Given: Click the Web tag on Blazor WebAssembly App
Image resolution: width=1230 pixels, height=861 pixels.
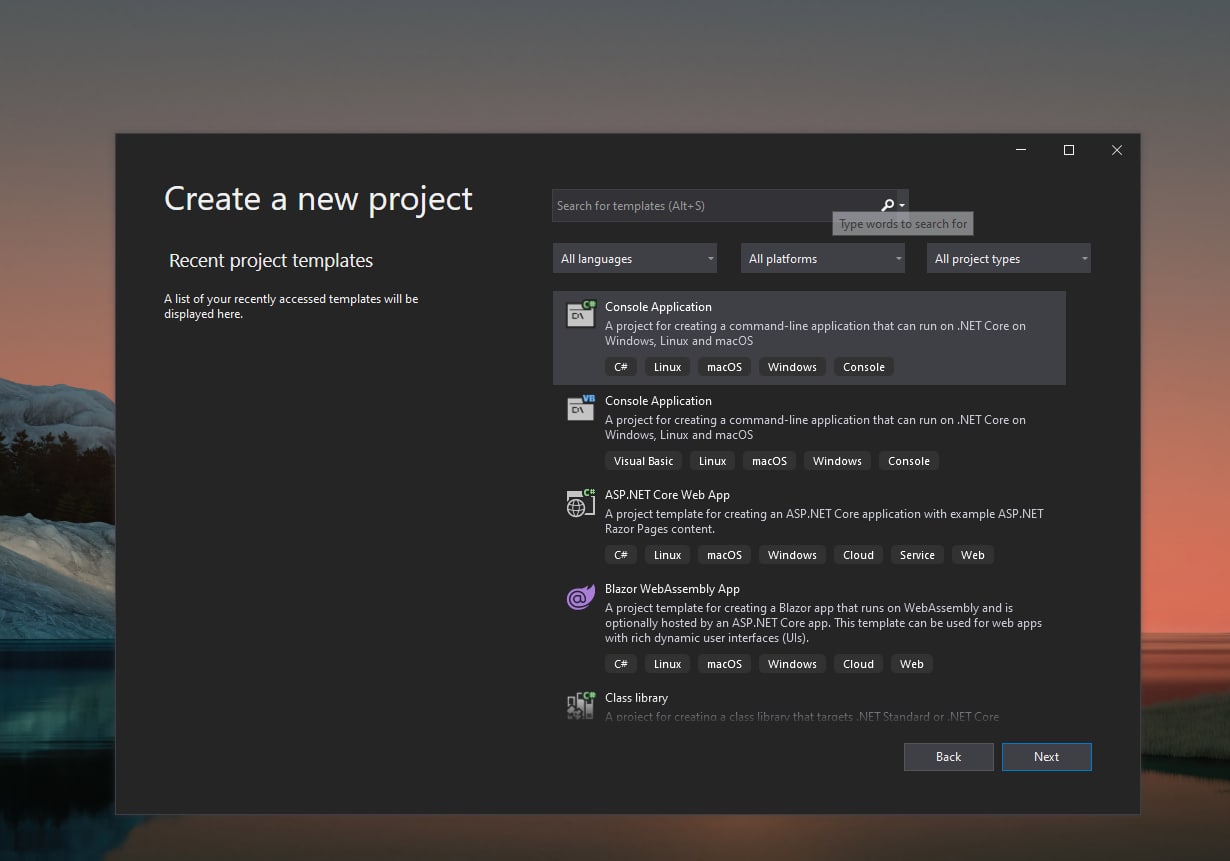Looking at the screenshot, I should click(911, 663).
